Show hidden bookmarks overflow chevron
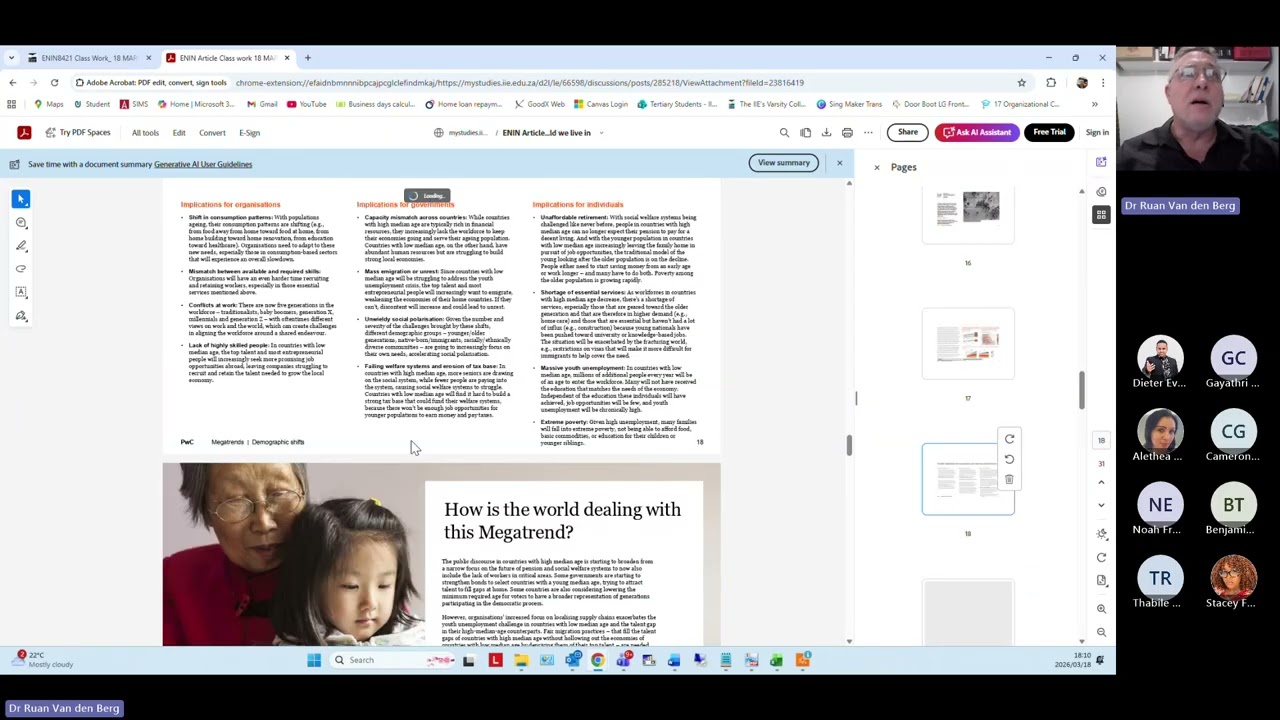Viewport: 1280px width, 720px height. click(1094, 104)
